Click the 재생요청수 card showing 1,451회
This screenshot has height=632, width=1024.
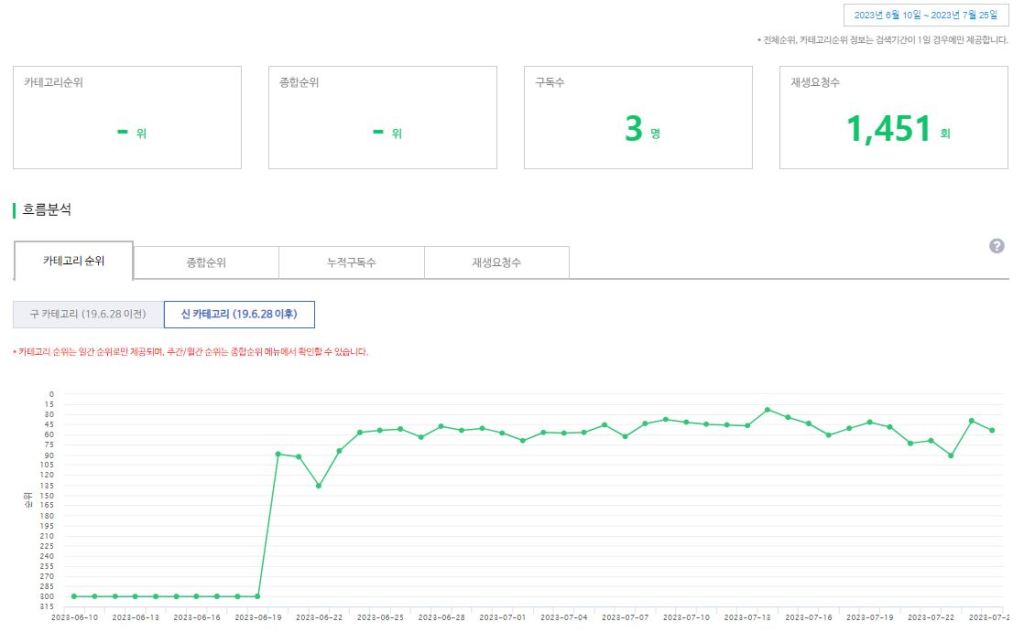[894, 117]
